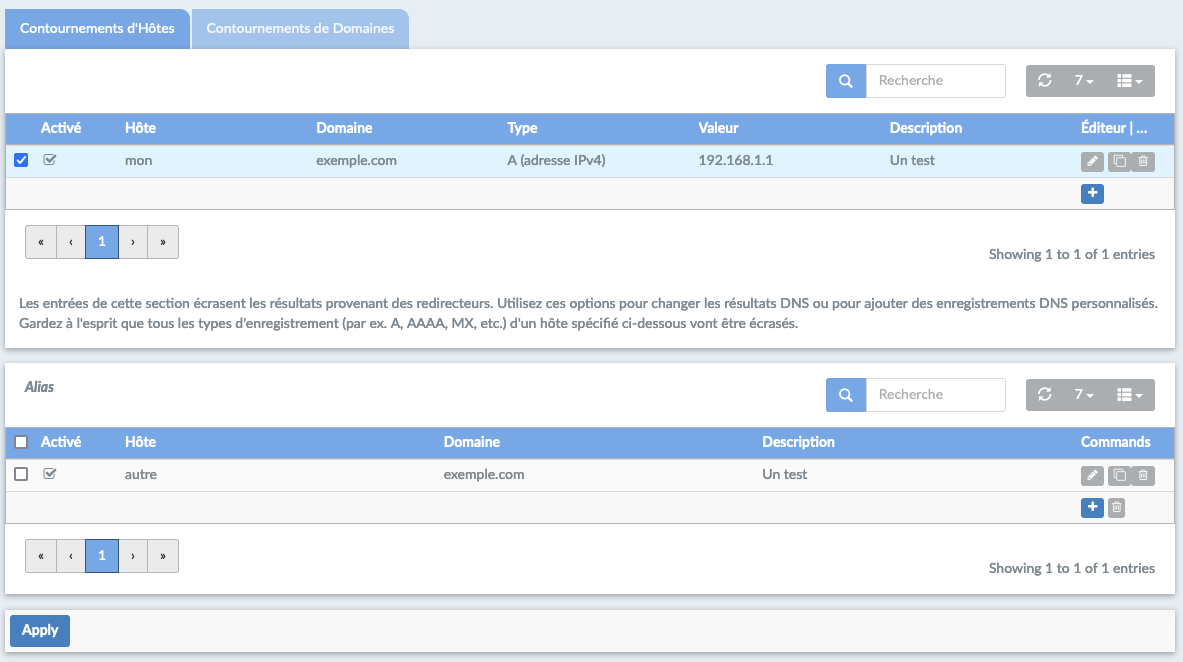Apply the configuration changes
Screen dimensions: 1183x662
40,630
